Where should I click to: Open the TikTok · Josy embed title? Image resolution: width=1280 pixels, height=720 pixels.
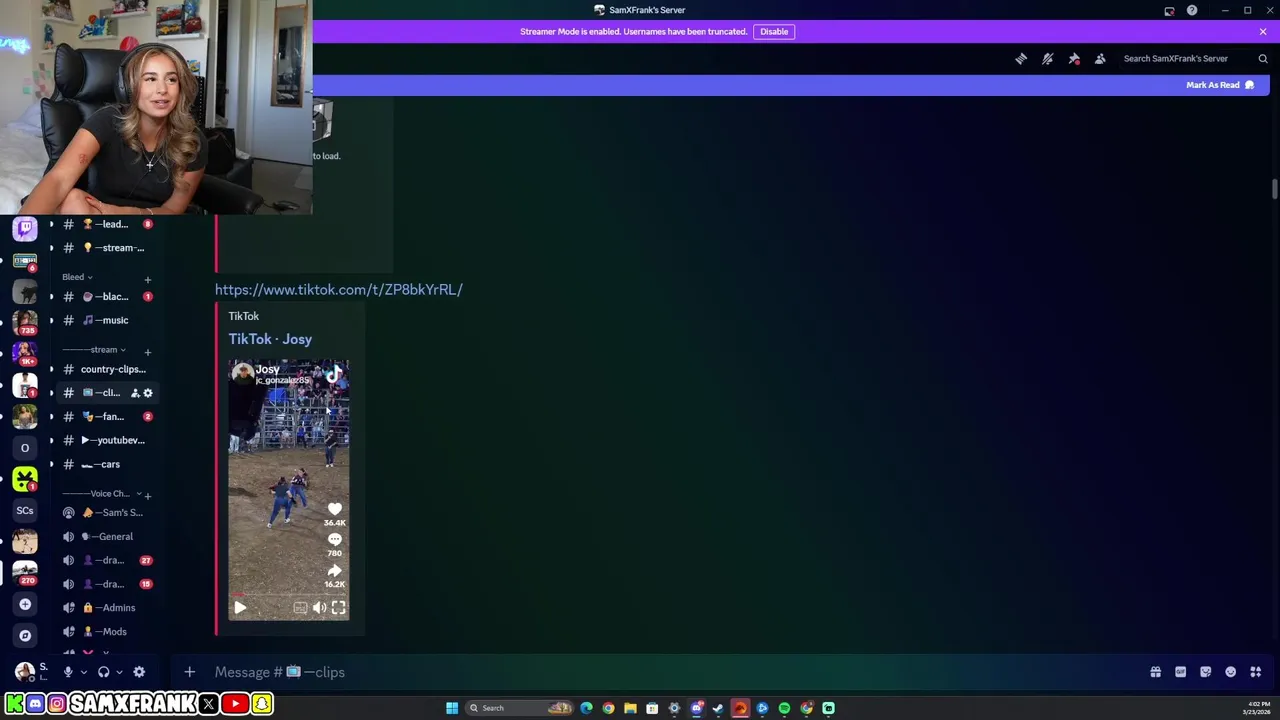[x=270, y=339]
